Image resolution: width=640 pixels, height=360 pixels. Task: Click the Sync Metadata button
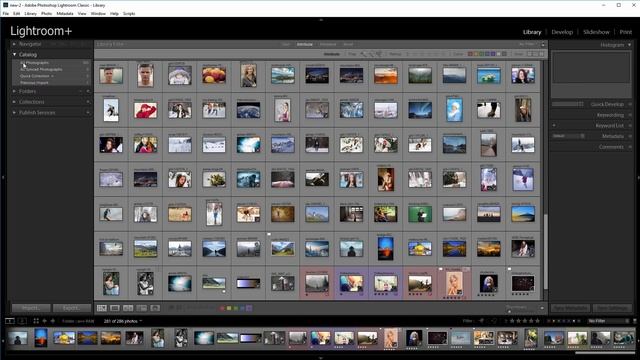click(570, 308)
